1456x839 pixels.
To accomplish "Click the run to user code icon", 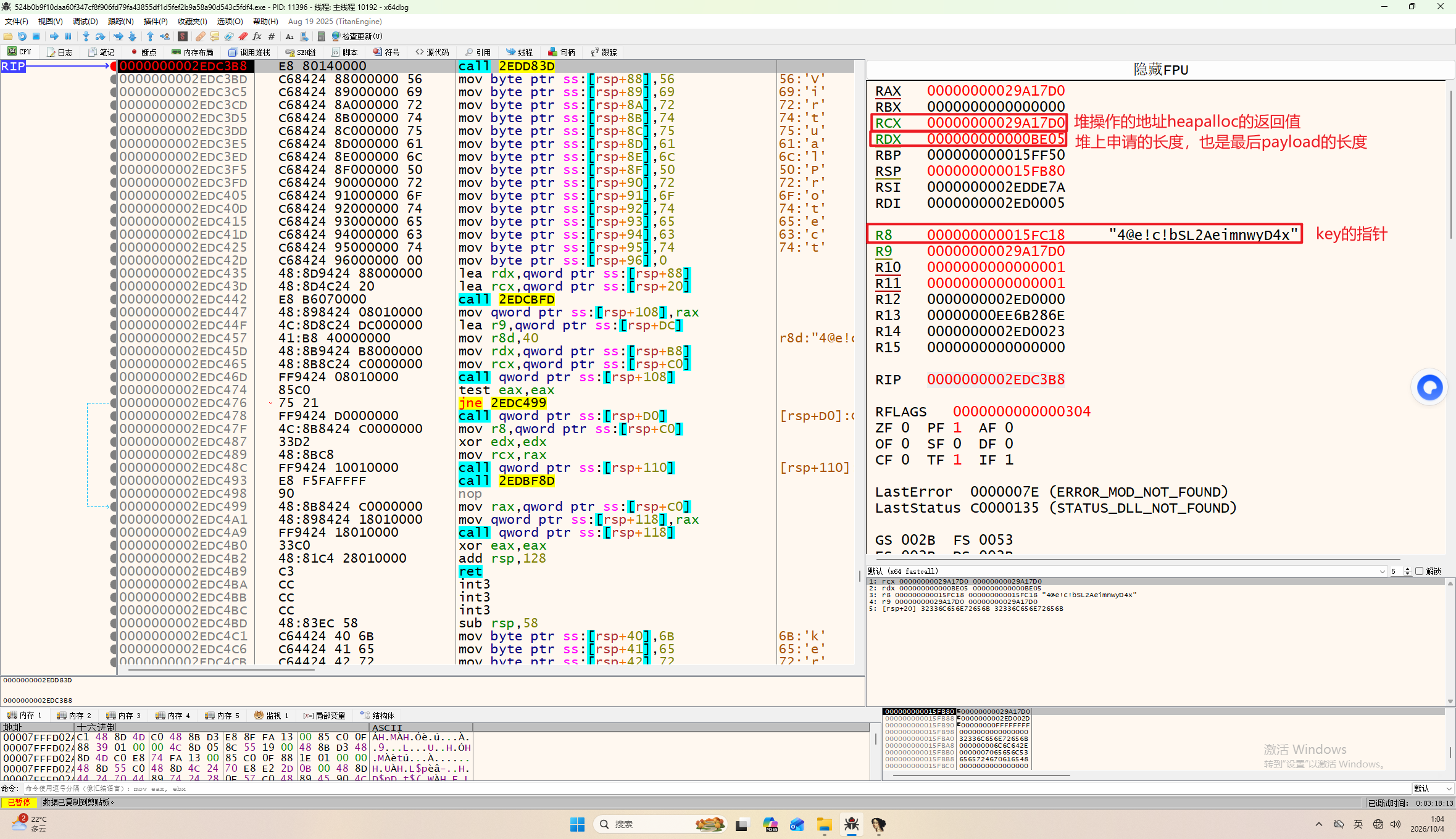I will [x=165, y=36].
